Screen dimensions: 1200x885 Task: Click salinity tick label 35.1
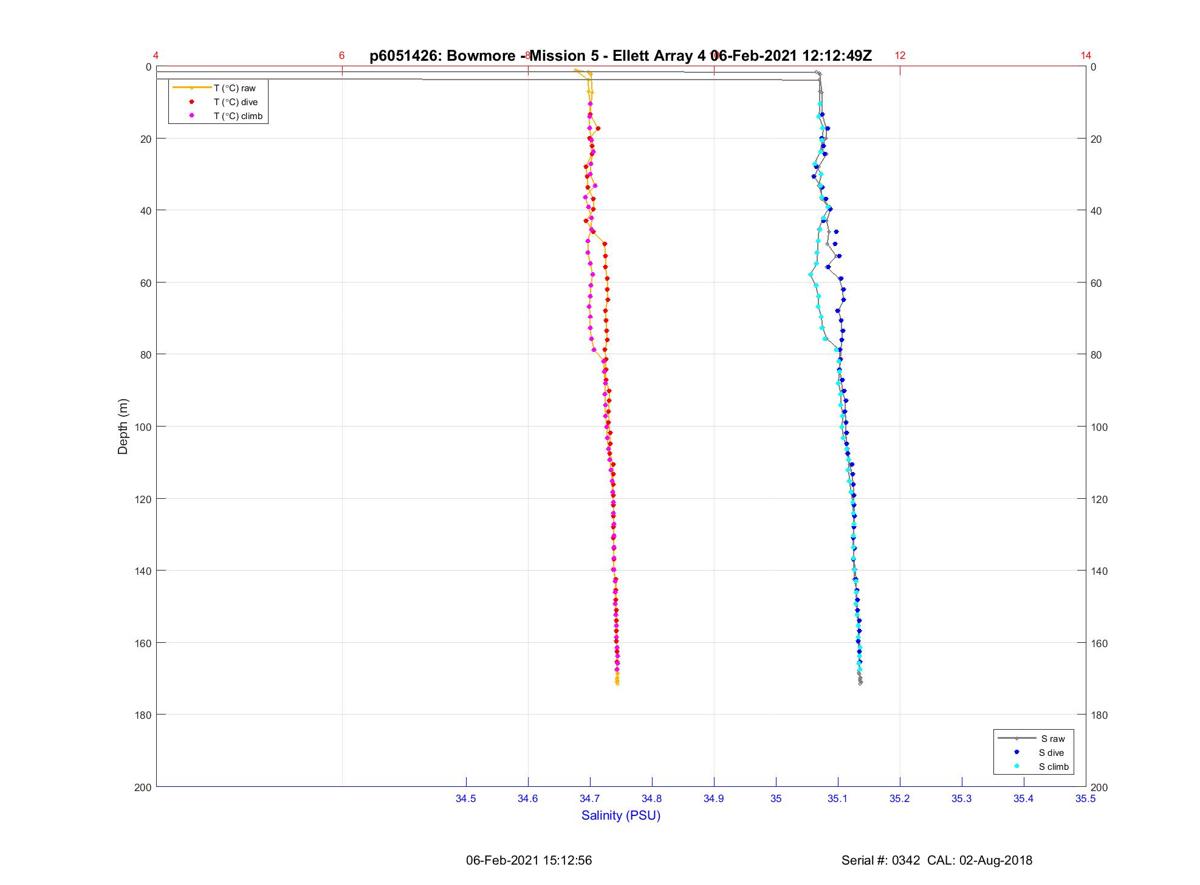point(838,799)
